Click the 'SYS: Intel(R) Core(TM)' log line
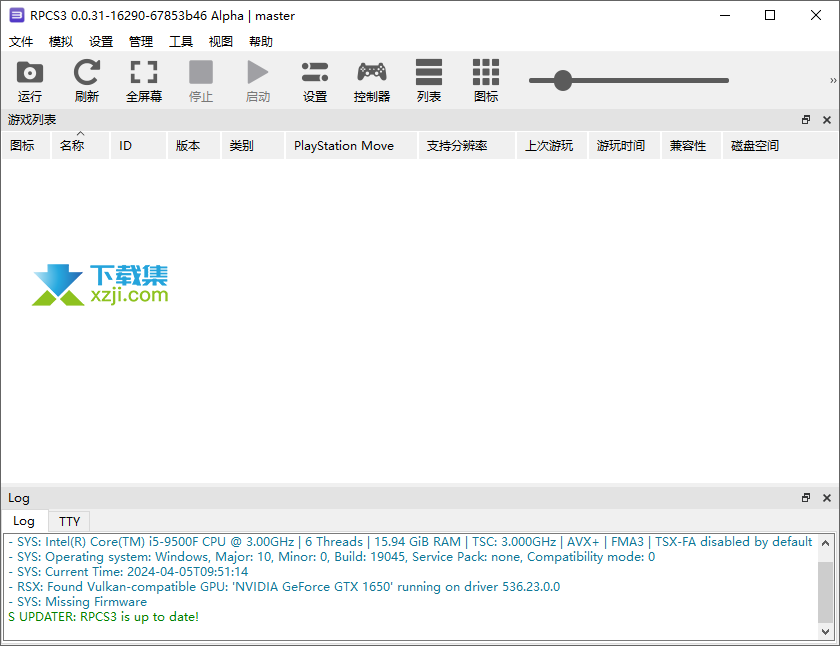Screen dimensions: 840x646 410,542
